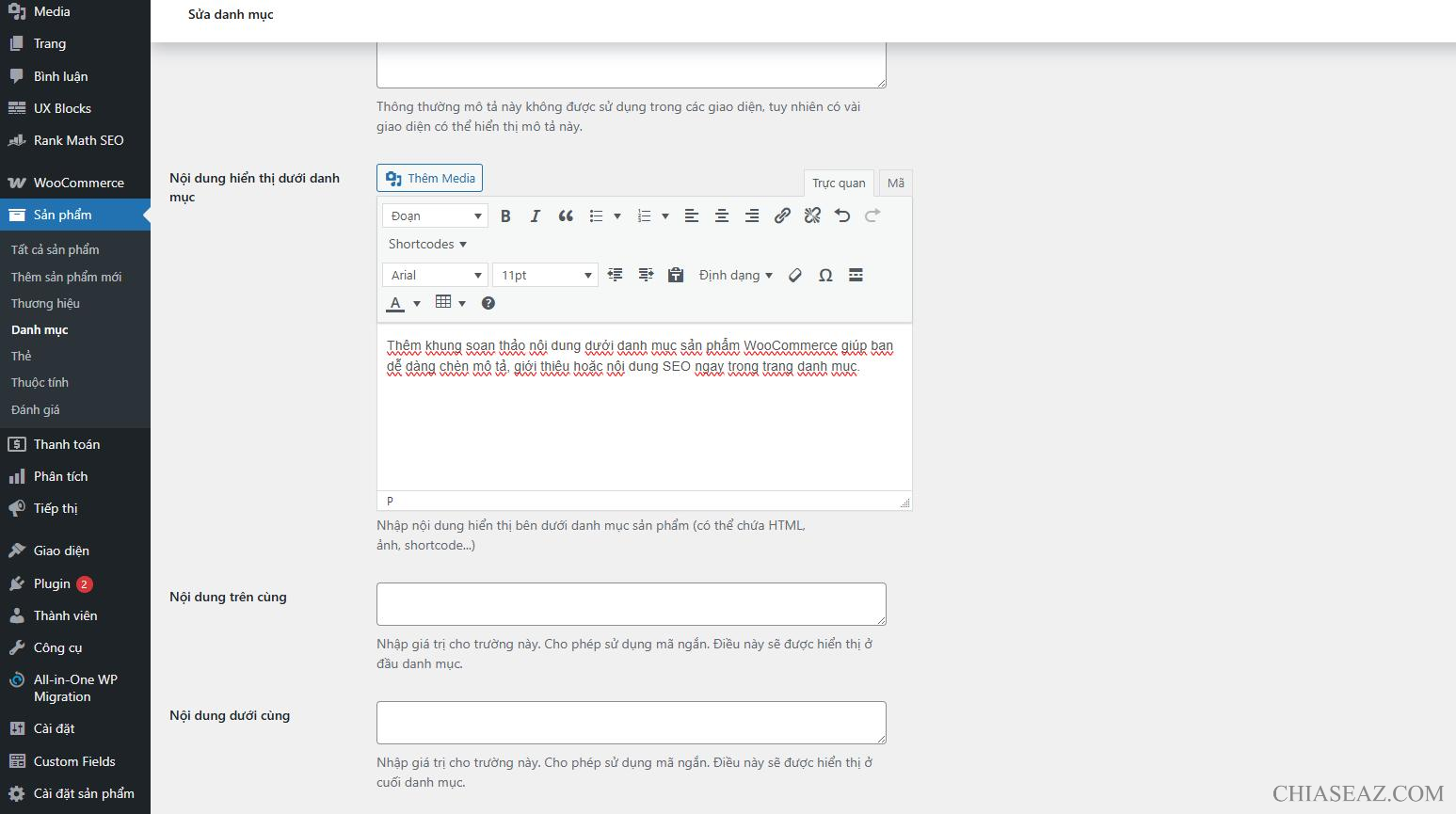Open the Thuộc tính submenu link
Image resolution: width=1456 pixels, height=814 pixels.
(x=40, y=383)
